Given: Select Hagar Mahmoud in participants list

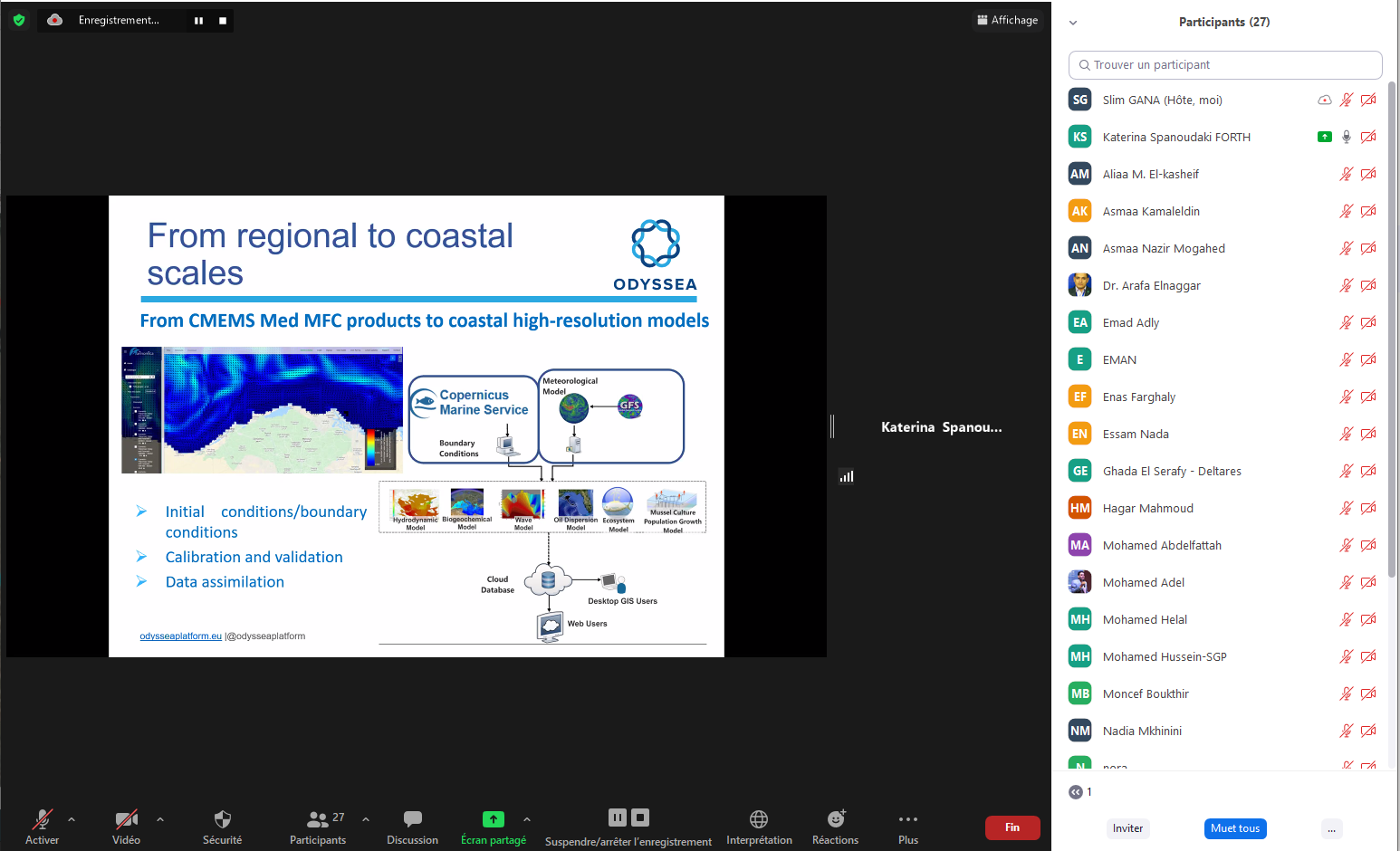Looking at the screenshot, I should [1225, 508].
